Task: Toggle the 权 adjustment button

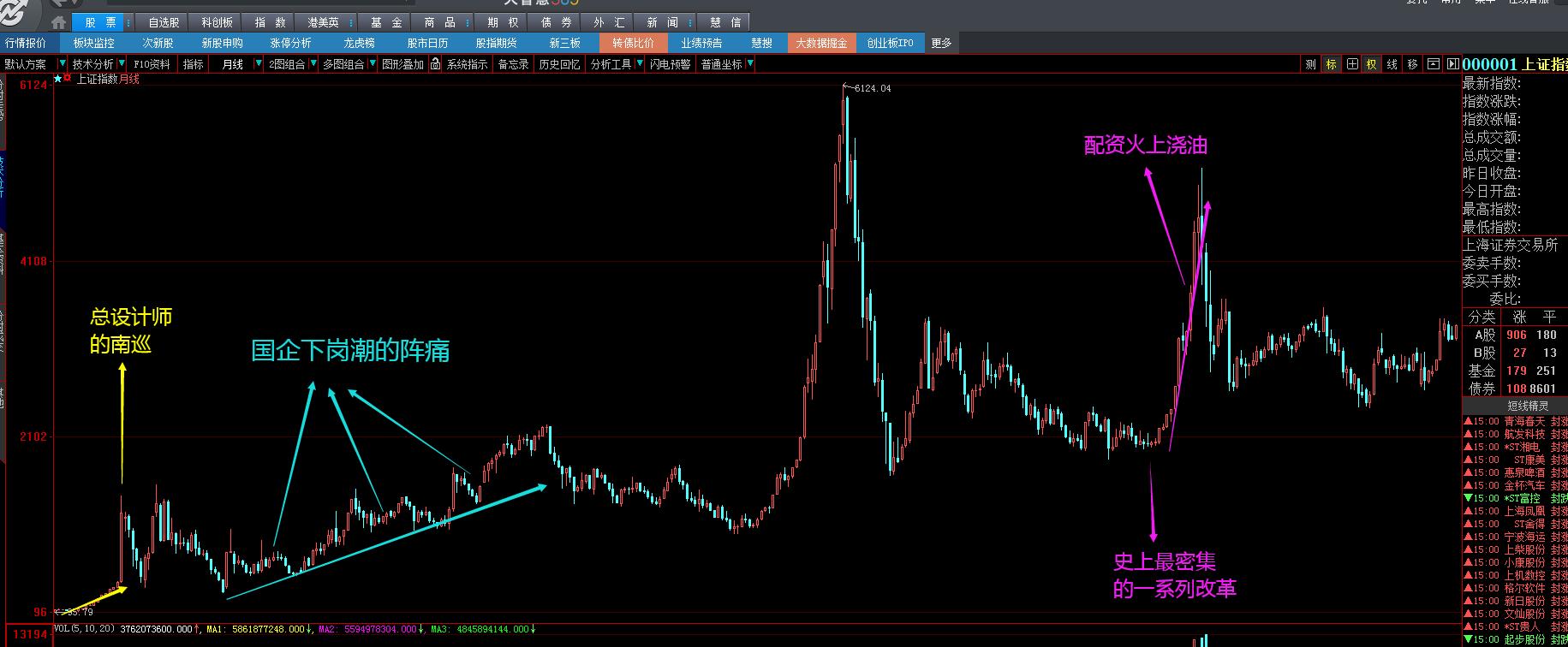Action: tap(1372, 64)
